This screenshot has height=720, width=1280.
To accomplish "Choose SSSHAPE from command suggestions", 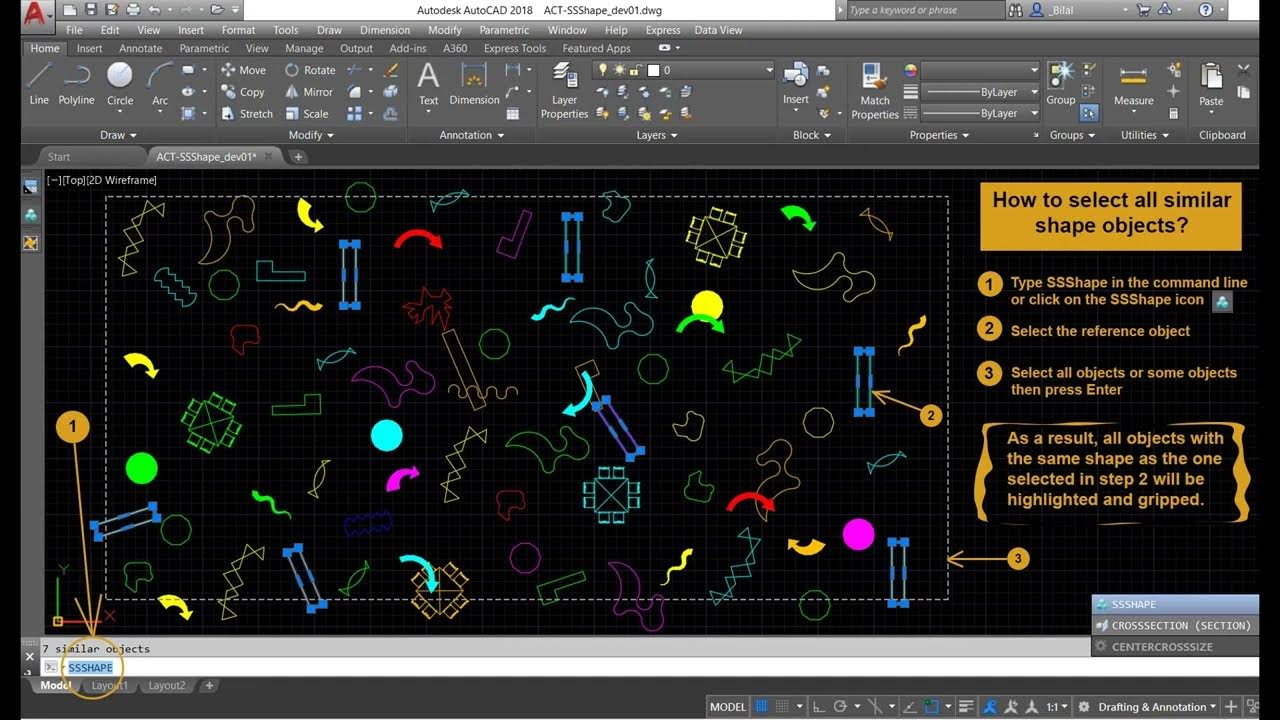I will 1175,604.
